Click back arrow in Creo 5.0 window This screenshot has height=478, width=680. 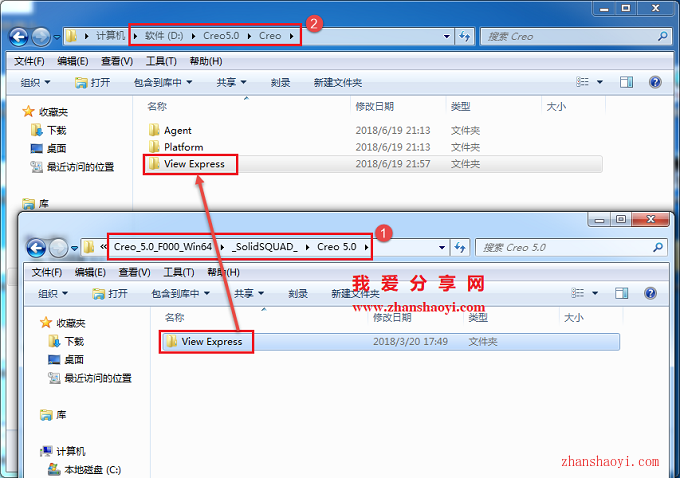click(x=36, y=248)
